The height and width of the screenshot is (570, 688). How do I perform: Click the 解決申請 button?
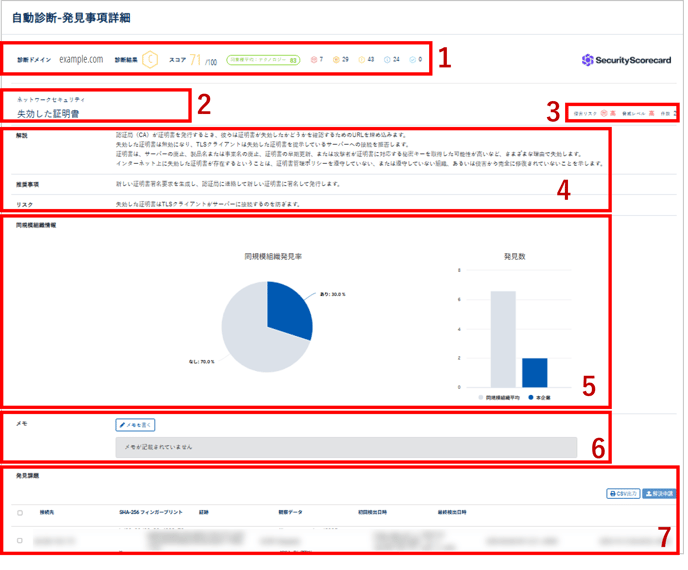point(661,493)
